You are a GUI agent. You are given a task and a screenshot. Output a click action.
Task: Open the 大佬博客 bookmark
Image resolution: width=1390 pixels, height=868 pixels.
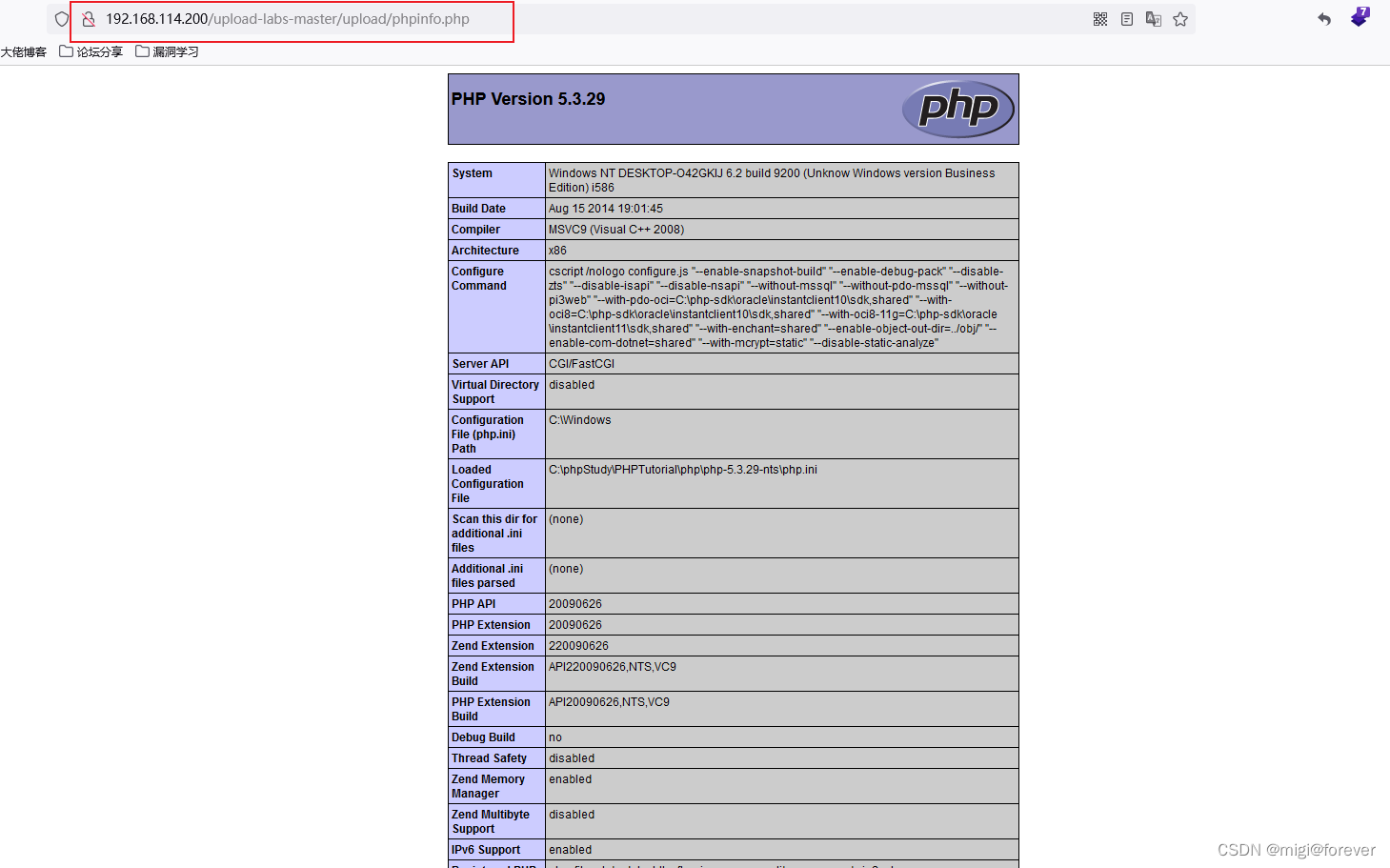click(x=24, y=52)
